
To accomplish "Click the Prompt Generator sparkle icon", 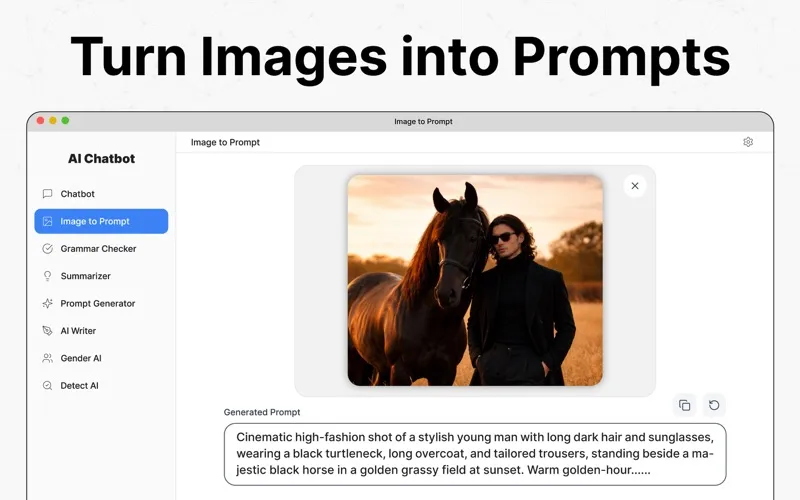I will click(47, 304).
